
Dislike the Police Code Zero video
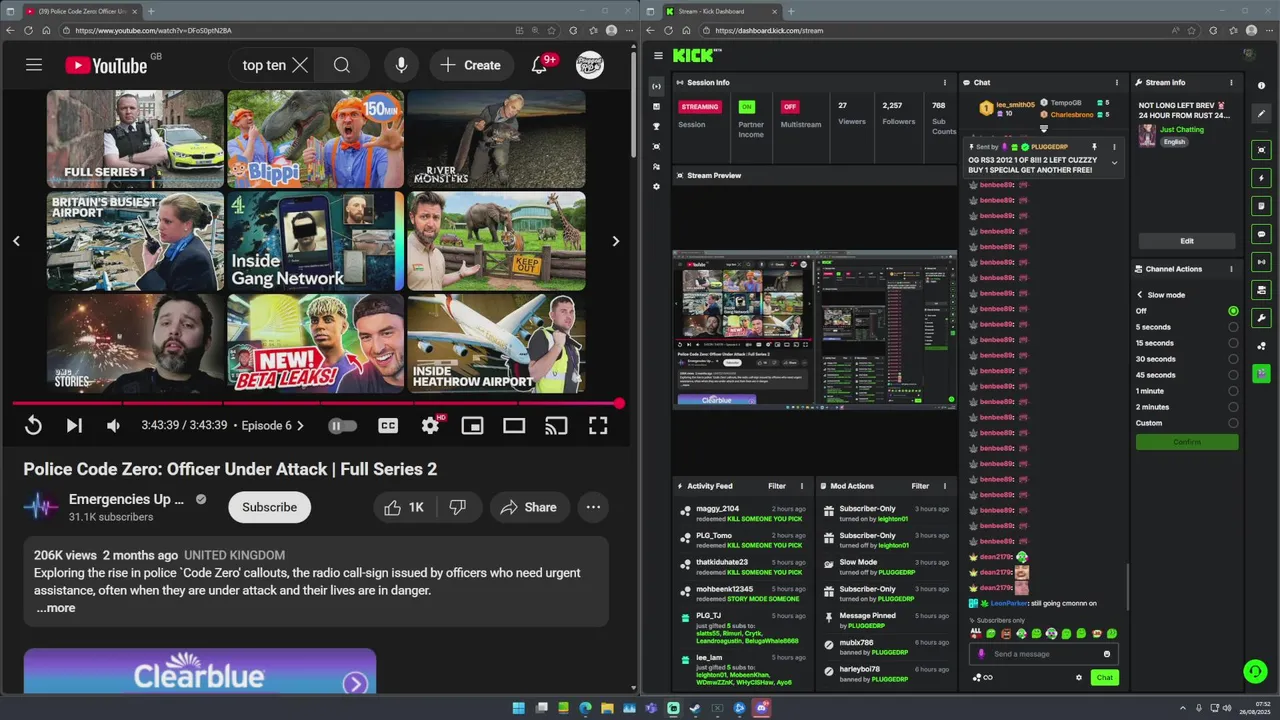click(x=458, y=507)
